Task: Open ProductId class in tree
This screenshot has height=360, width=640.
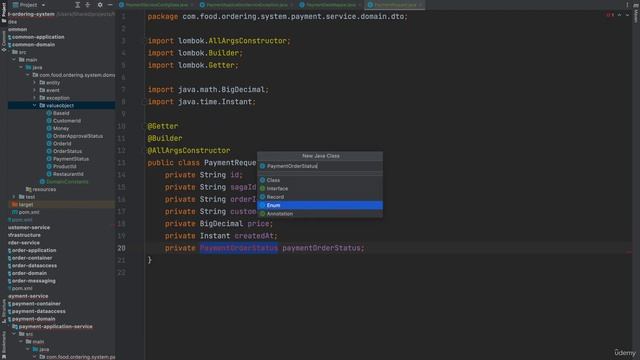Action: 64,167
